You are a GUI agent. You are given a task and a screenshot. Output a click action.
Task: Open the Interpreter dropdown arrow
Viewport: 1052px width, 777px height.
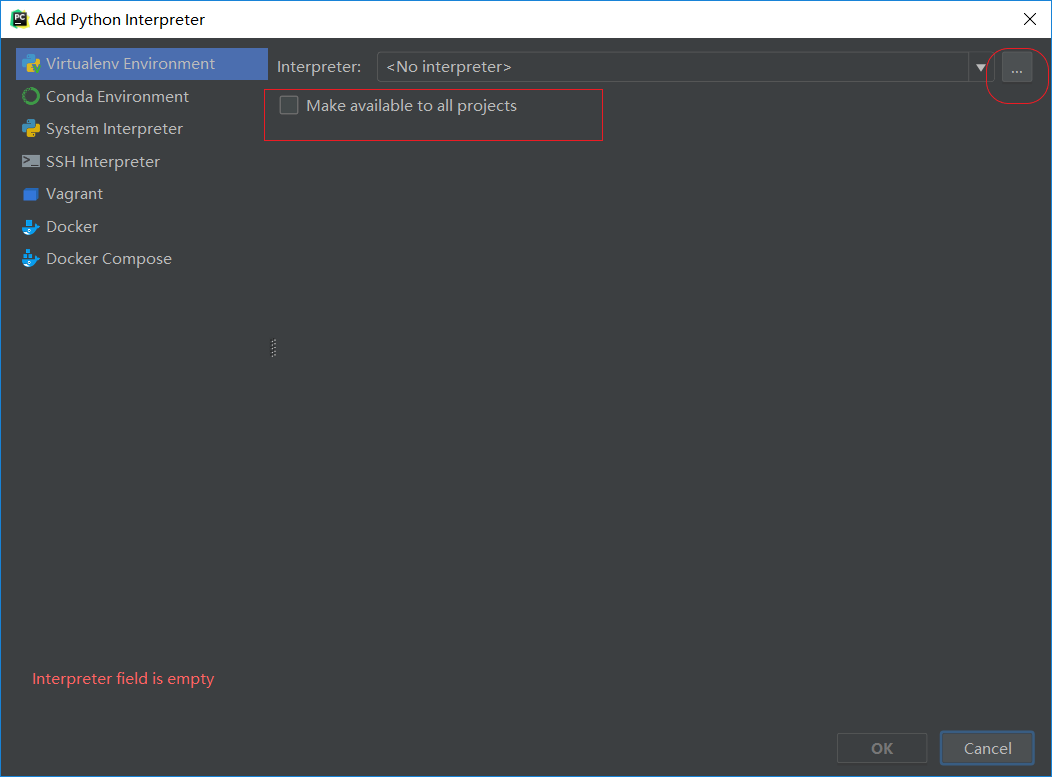click(x=981, y=67)
